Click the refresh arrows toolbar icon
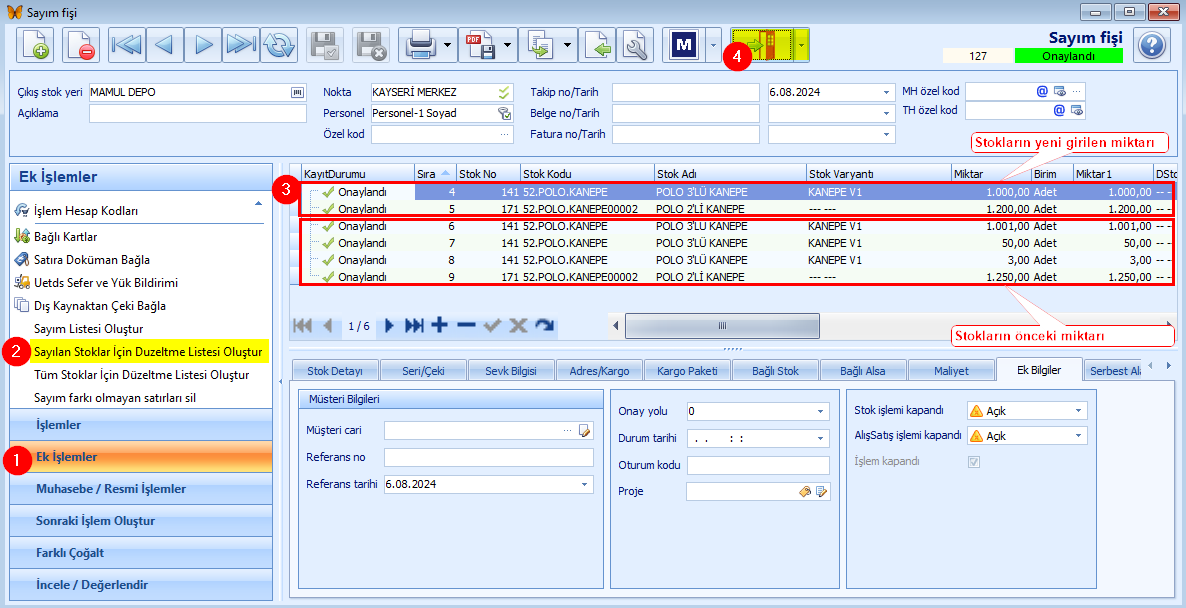Viewport: 1186px width, 608px height. [x=279, y=45]
